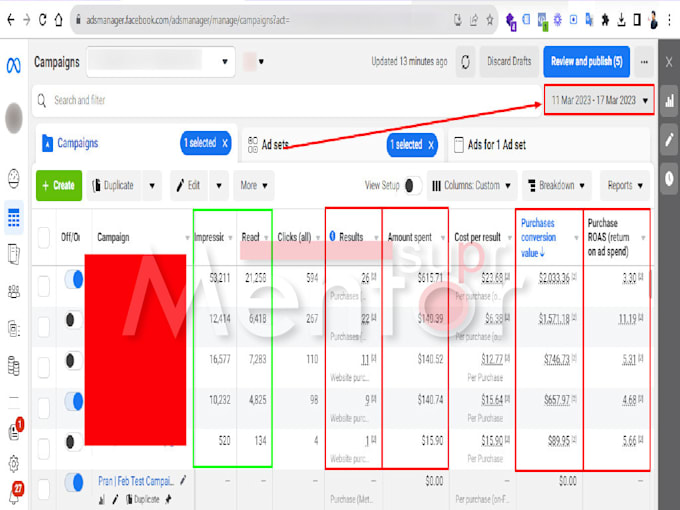Open the ad account selector dropdown
The image size is (680, 510).
160,62
